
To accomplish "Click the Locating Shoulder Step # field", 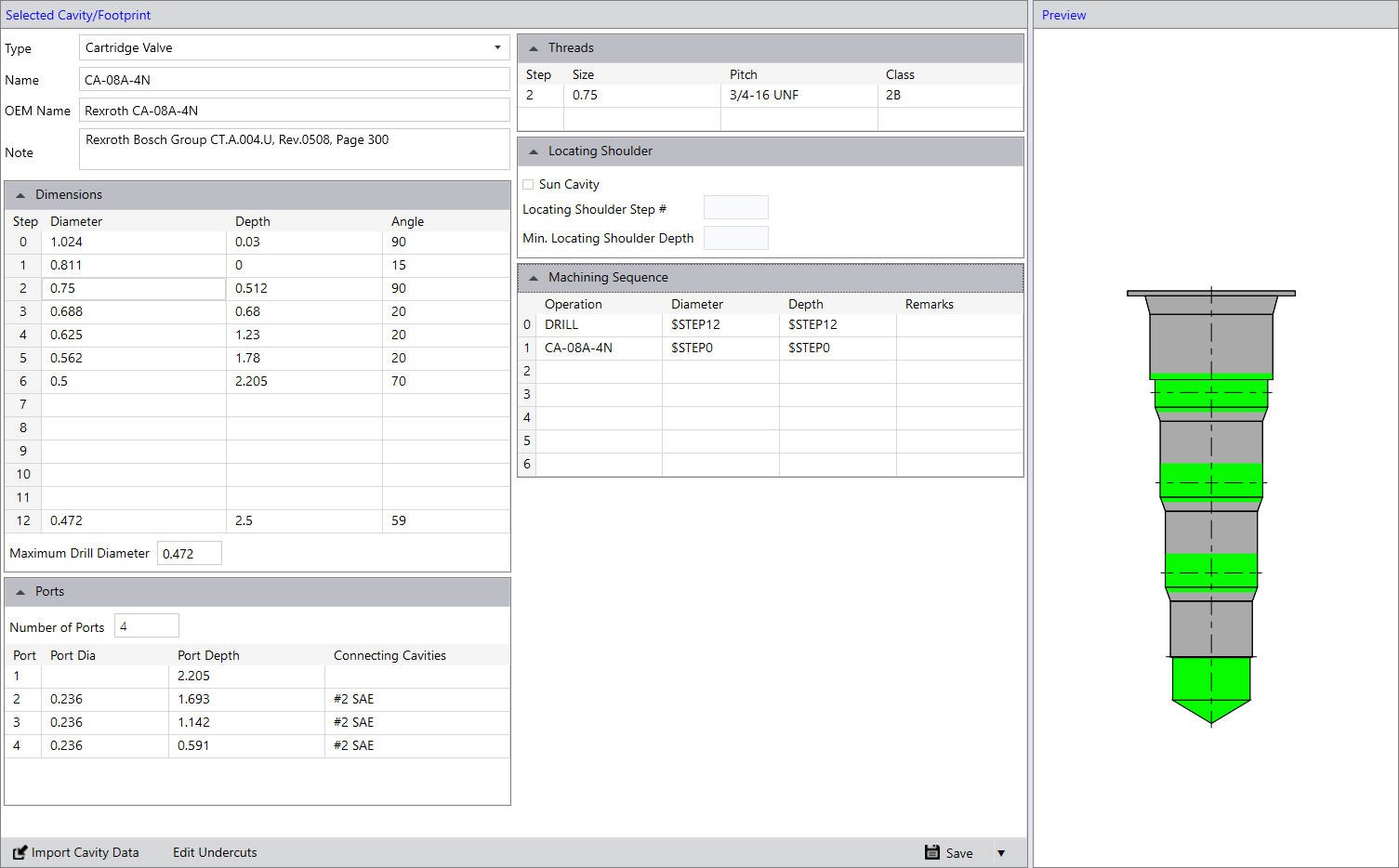I will click(x=735, y=208).
